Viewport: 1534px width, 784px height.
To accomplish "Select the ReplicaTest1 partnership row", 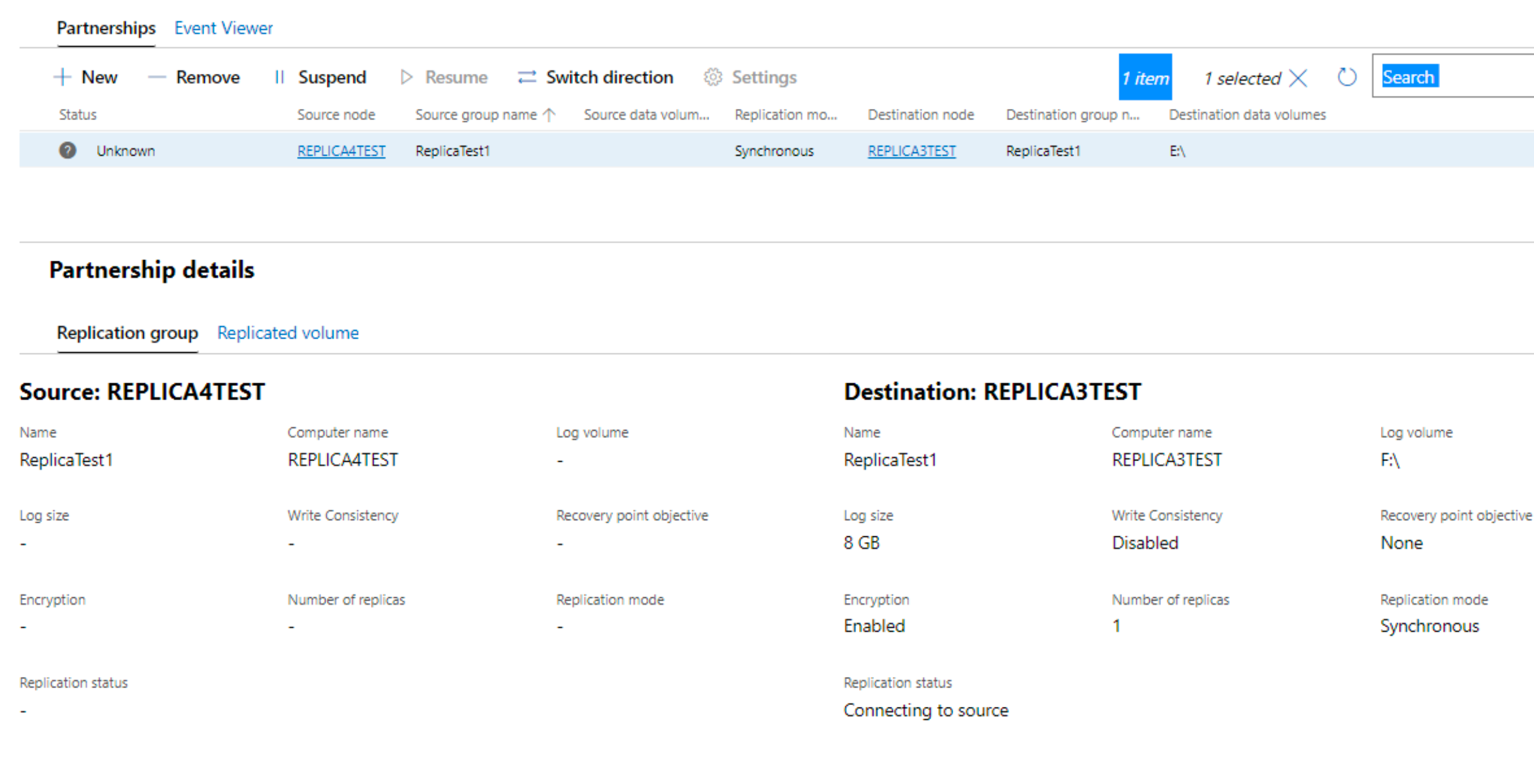I will pos(776,150).
